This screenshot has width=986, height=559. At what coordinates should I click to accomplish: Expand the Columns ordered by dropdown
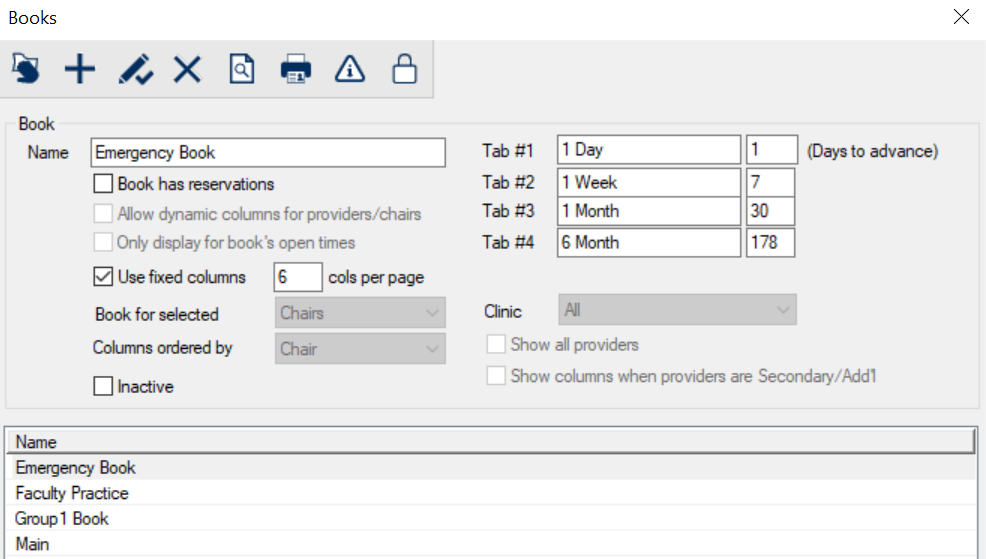[360, 349]
